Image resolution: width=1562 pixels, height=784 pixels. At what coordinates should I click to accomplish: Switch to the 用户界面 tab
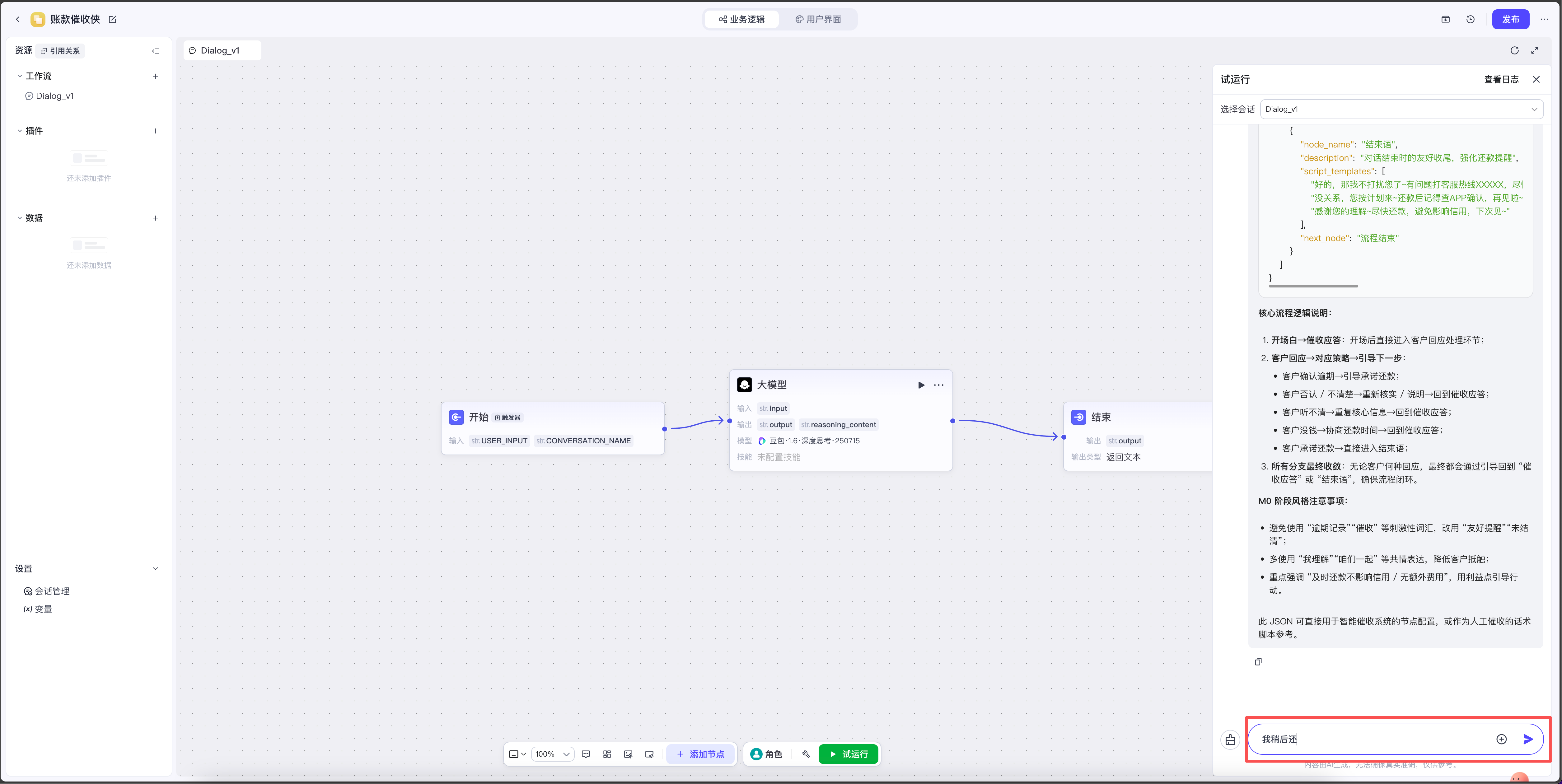click(818, 19)
